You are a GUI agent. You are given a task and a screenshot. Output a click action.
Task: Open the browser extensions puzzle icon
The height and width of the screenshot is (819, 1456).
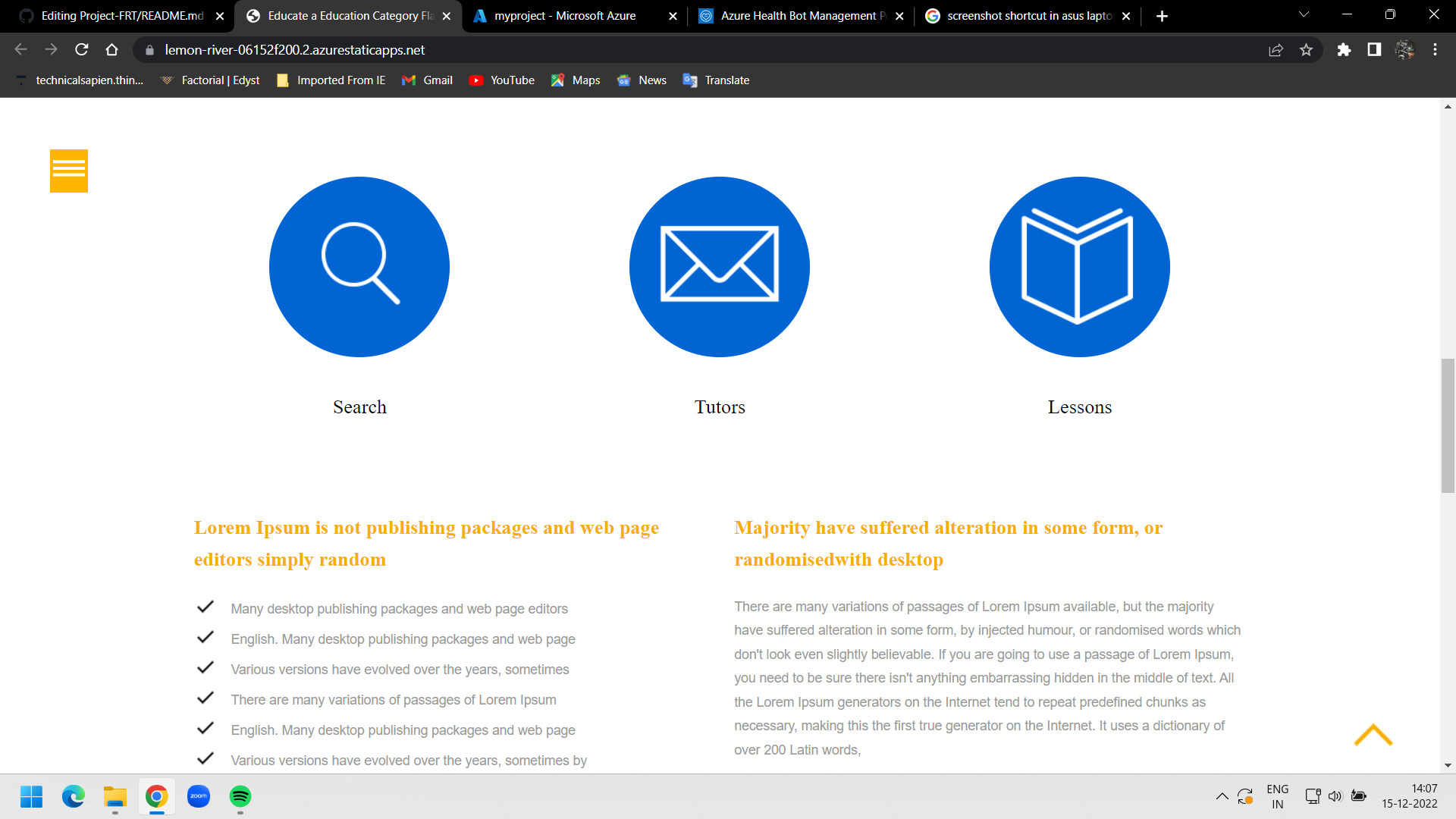(1345, 50)
